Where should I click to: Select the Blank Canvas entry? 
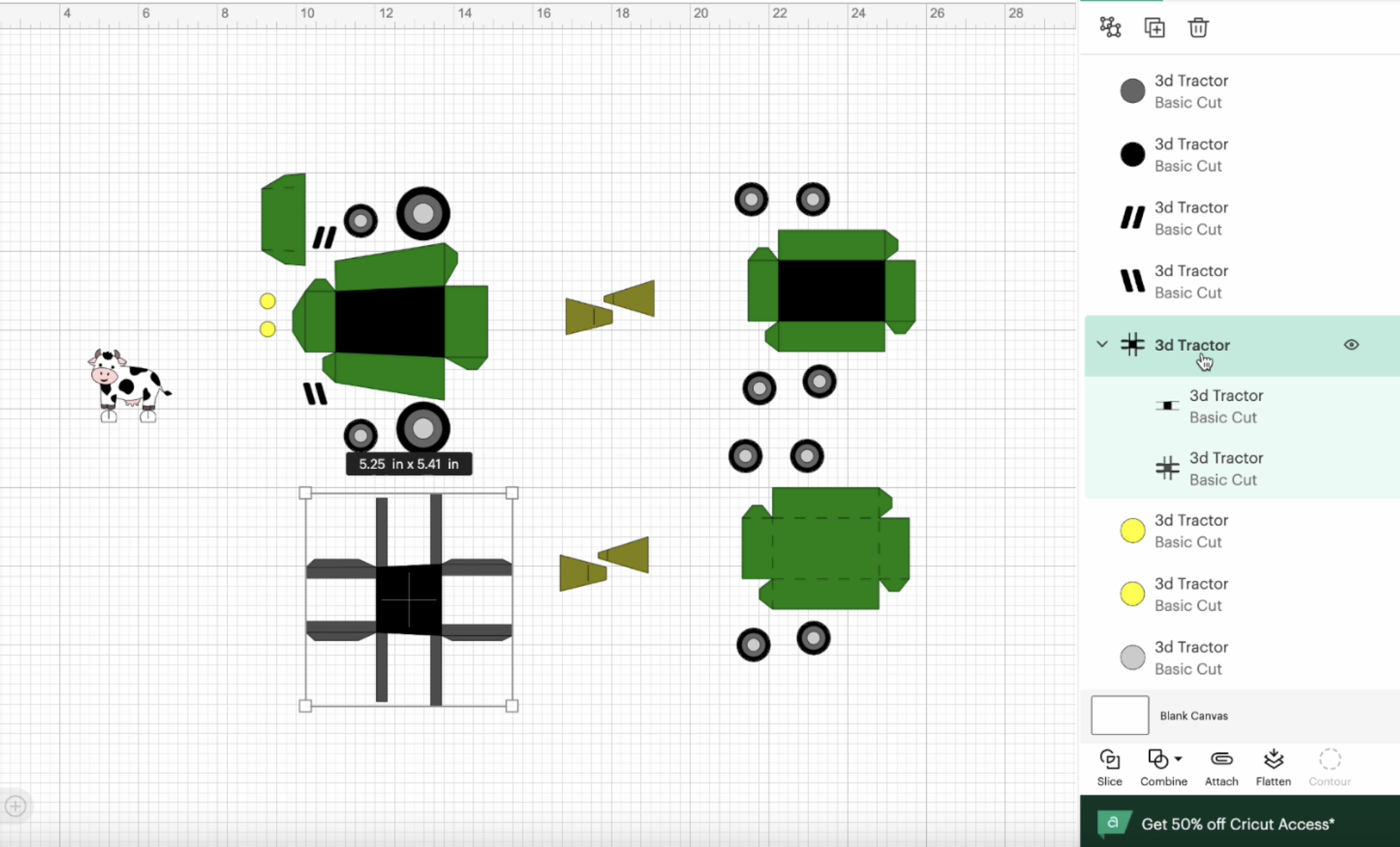point(1194,716)
